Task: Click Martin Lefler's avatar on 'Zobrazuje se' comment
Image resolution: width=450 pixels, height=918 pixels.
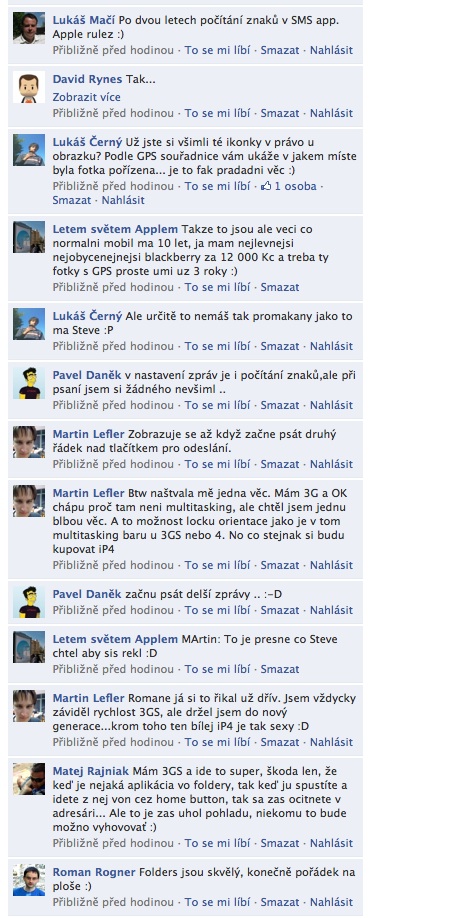Action: point(29,442)
